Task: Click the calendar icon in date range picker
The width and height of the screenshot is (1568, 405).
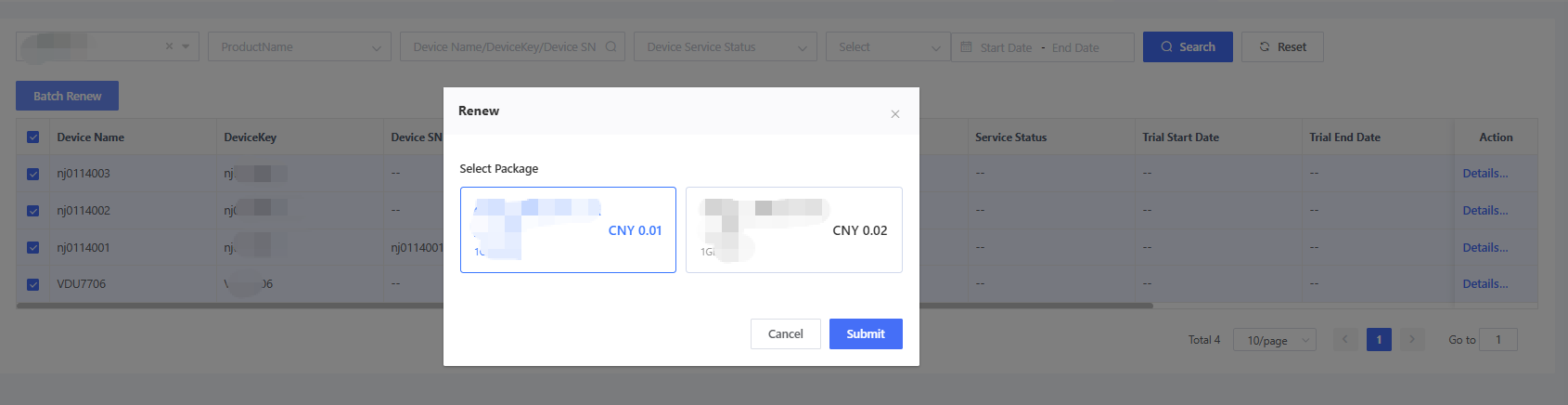Action: 966,47
